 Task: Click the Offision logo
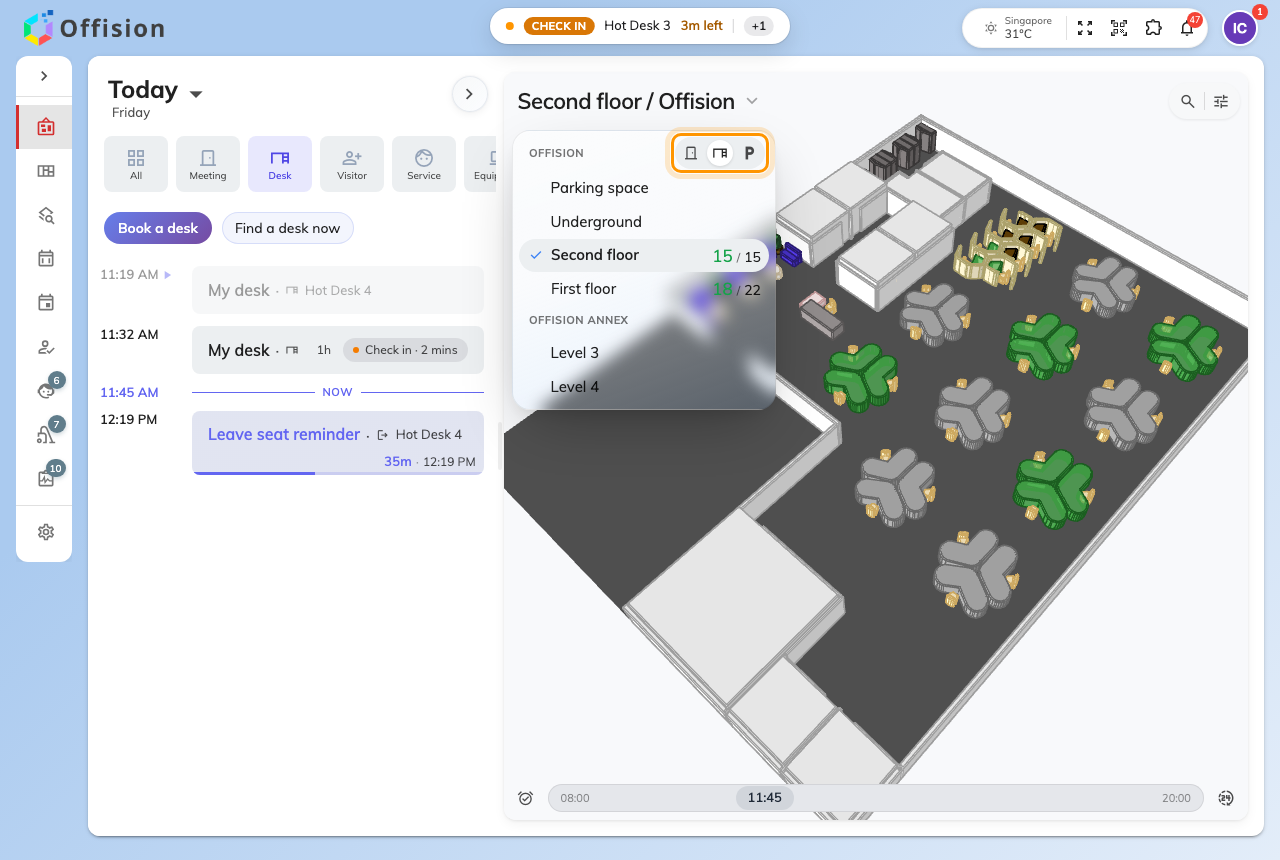click(x=94, y=27)
